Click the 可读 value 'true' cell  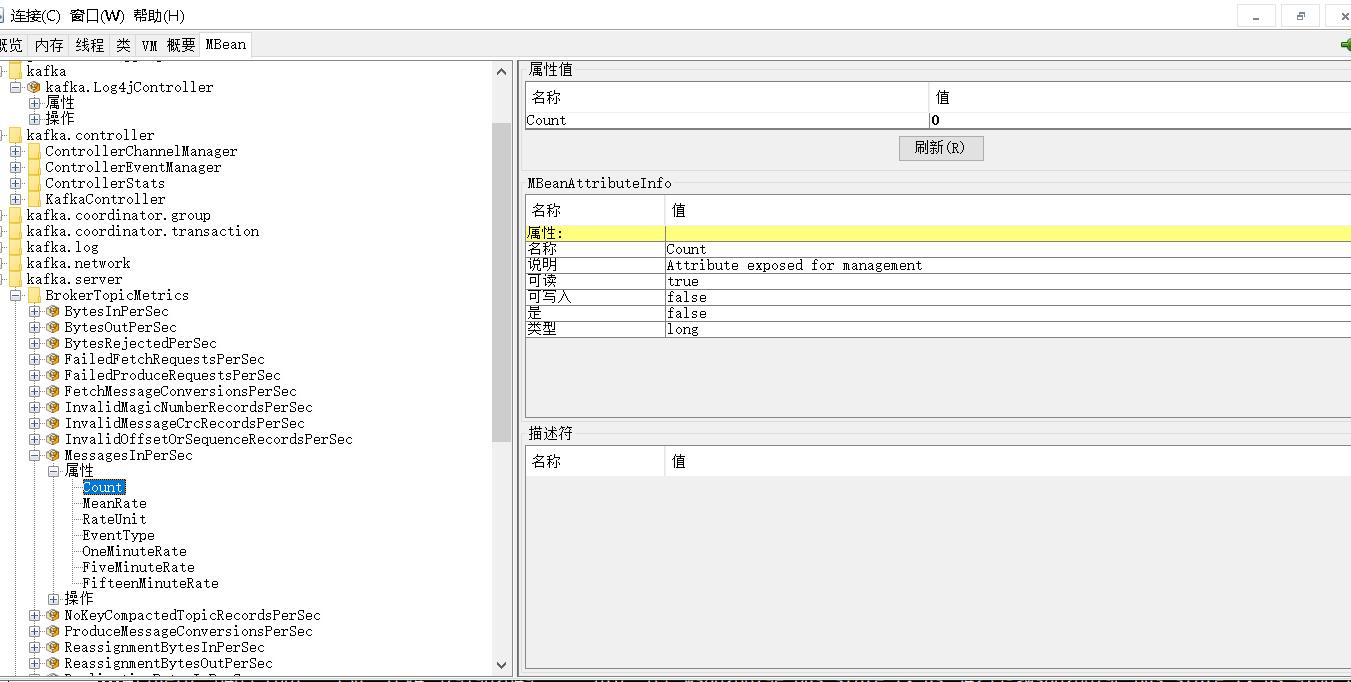1008,281
